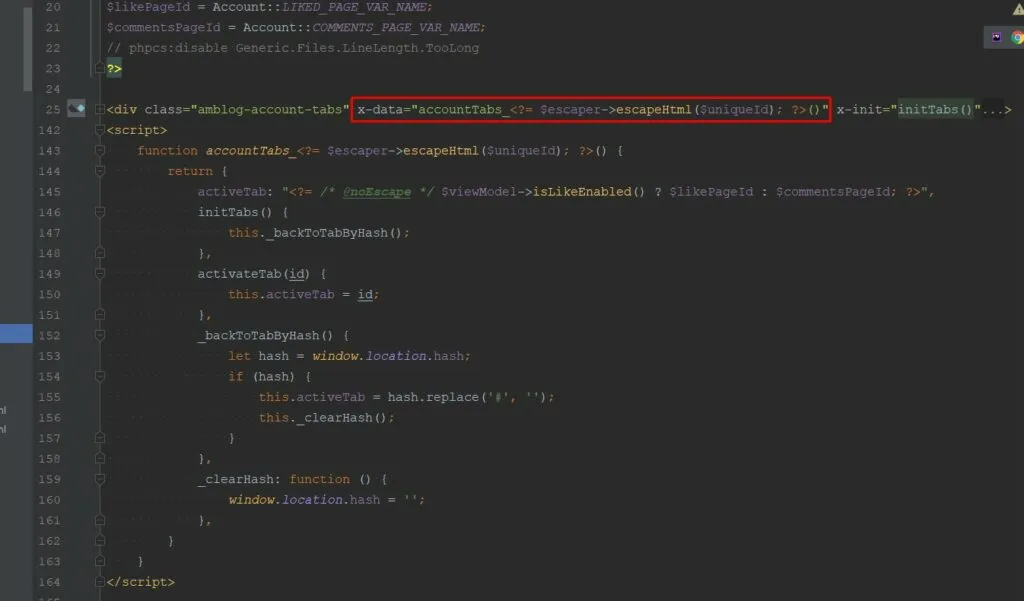This screenshot has height=601, width=1024.
Task: Click the highlighted initTabs() in x-init attribute
Action: (x=936, y=109)
